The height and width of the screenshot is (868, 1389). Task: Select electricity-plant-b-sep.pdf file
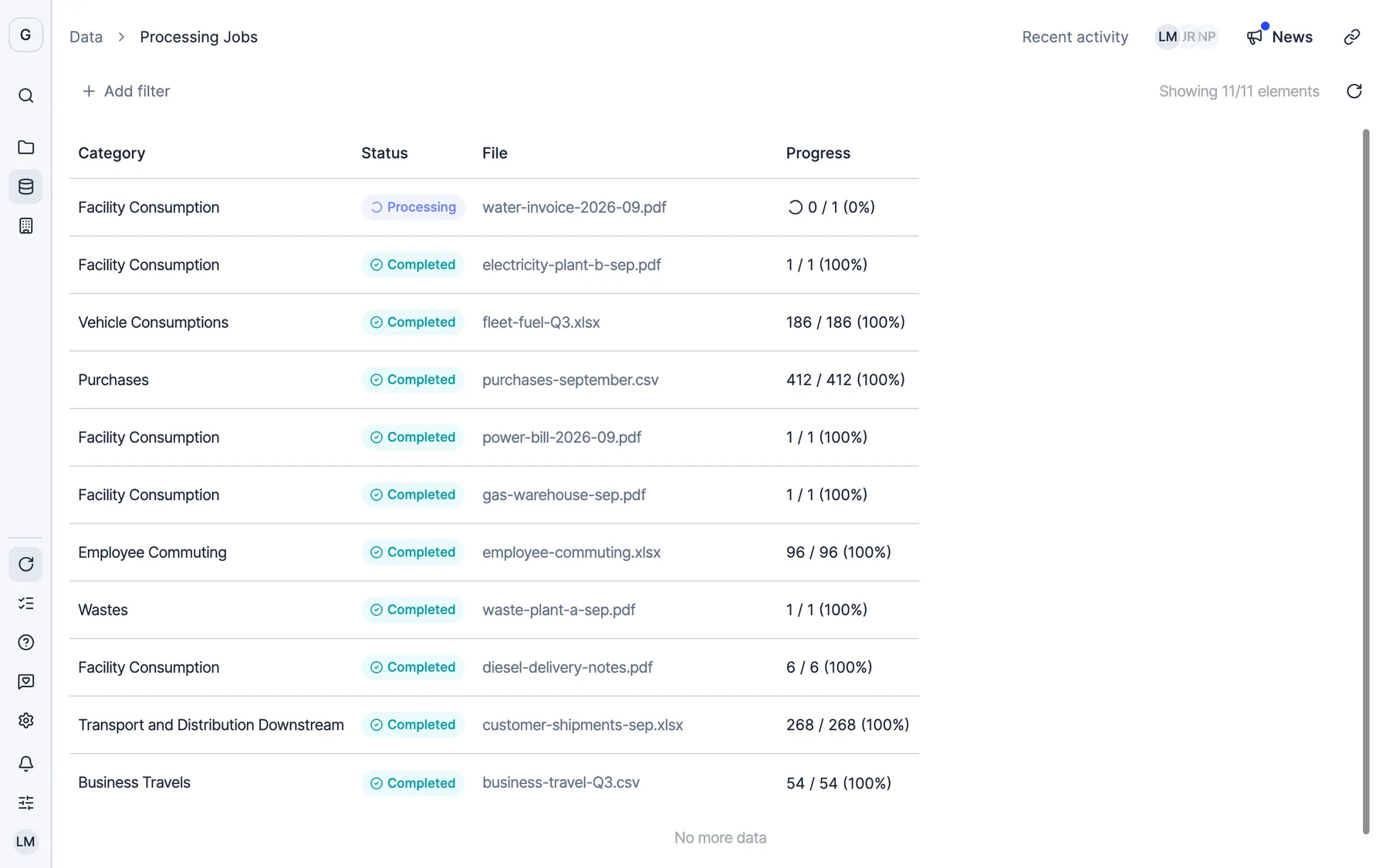coord(571,265)
